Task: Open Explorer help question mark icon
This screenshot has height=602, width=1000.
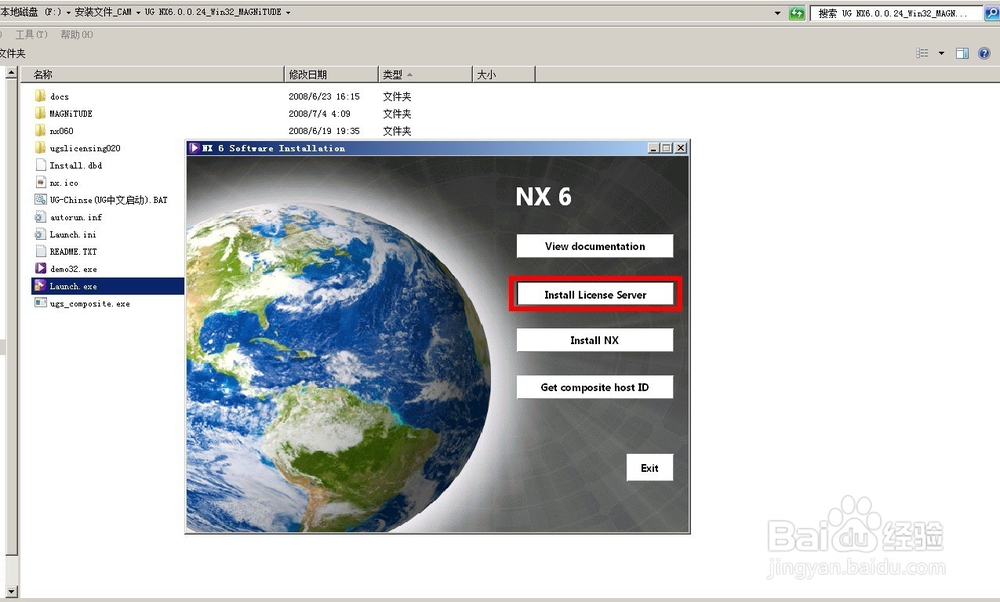Action: pos(984,53)
